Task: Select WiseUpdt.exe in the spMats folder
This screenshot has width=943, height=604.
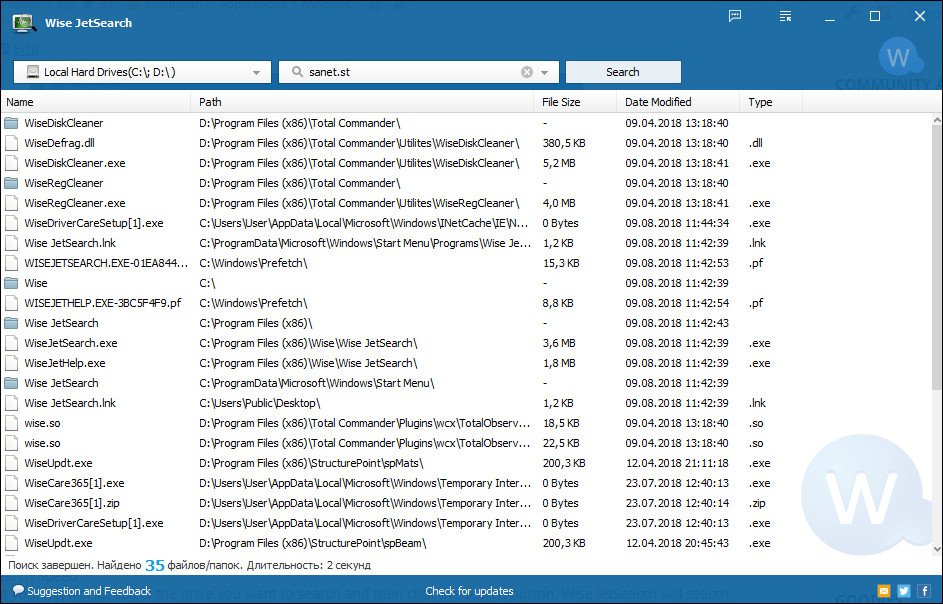Action: coord(466,463)
